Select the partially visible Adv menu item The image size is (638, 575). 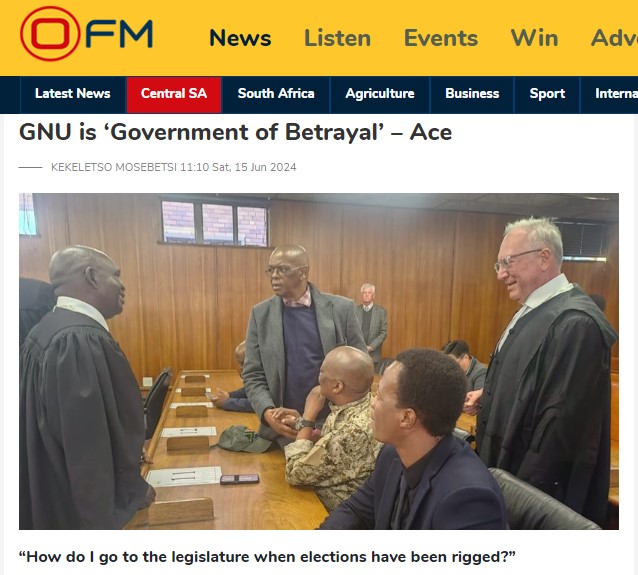pos(614,38)
